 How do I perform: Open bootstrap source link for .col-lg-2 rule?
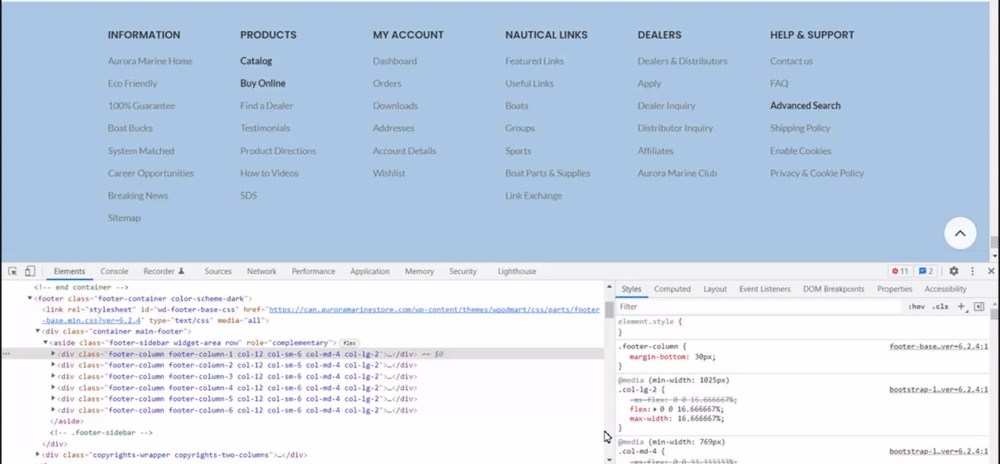coord(939,389)
